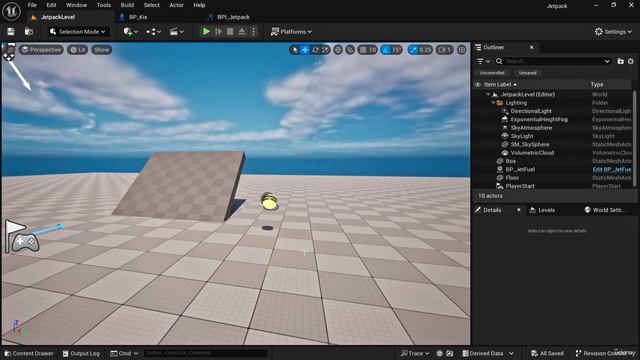The height and width of the screenshot is (360, 640).
Task: Open the Window menu
Action: [x=76, y=5]
